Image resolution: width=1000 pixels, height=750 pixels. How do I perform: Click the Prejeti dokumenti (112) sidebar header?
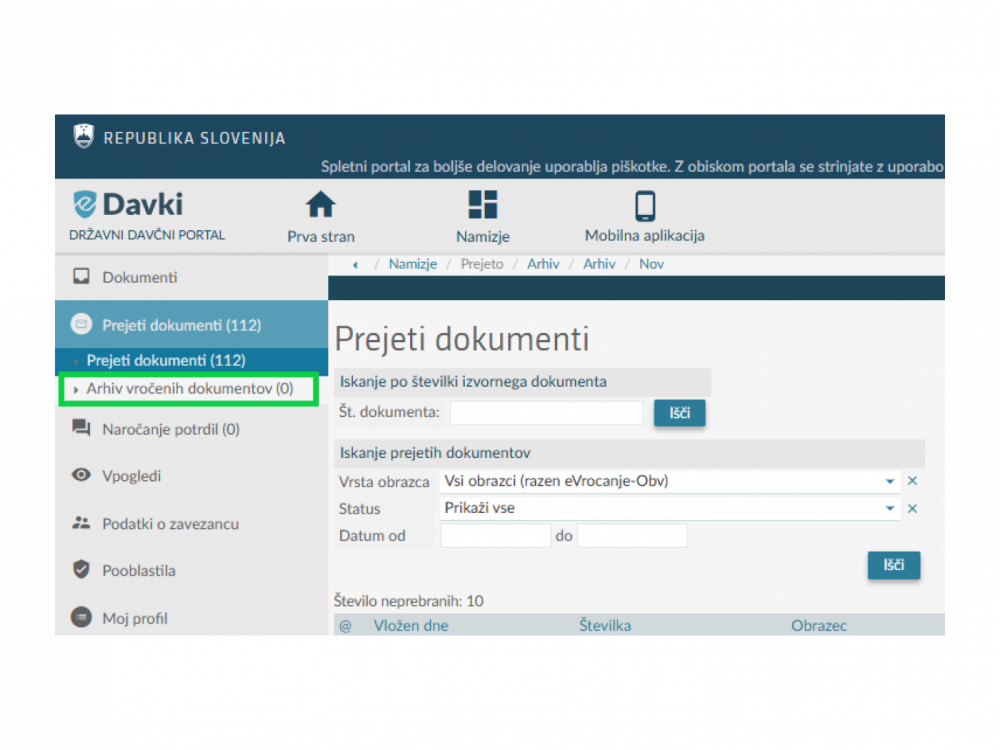[x=191, y=324]
